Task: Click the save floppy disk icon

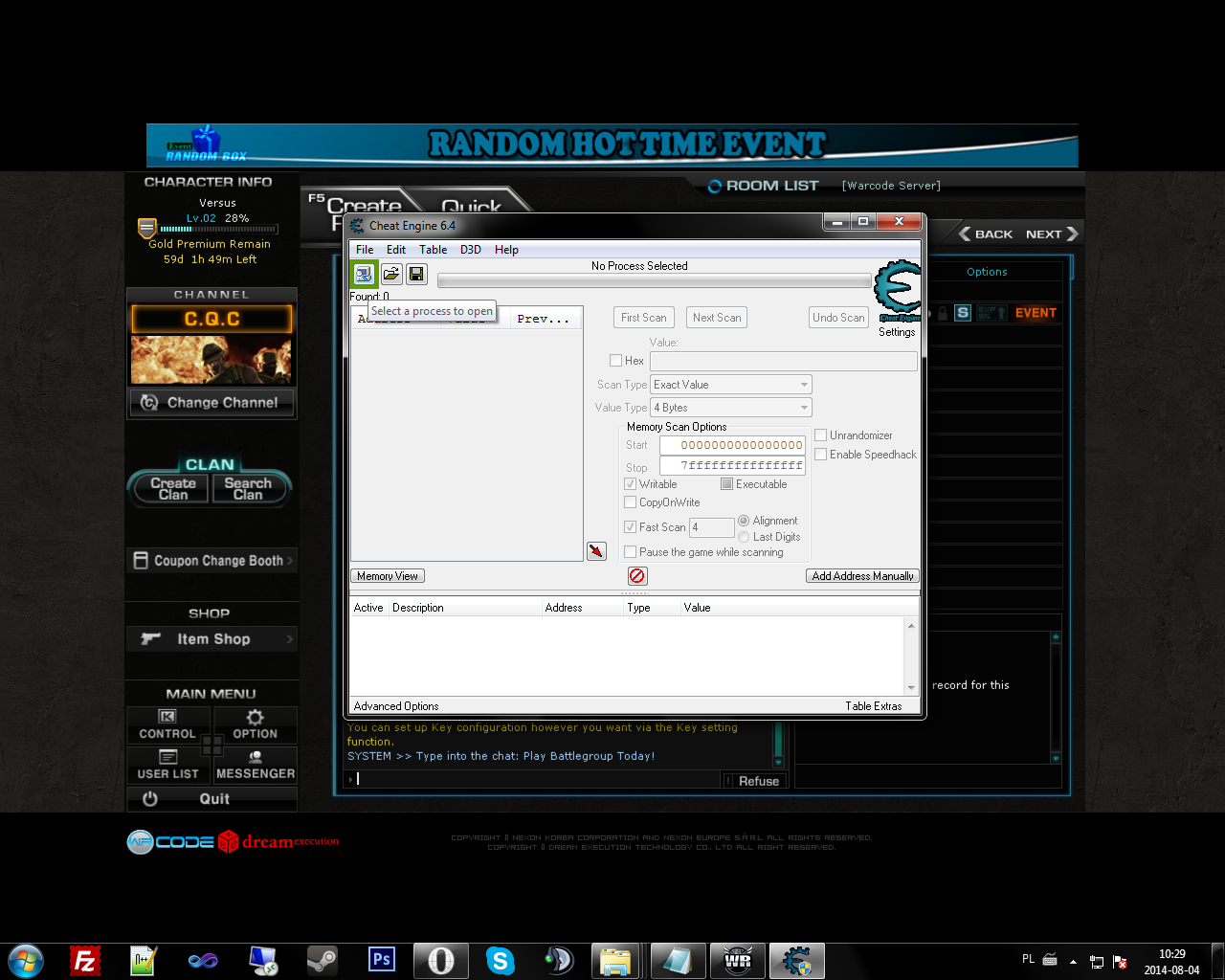Action: coord(416,275)
